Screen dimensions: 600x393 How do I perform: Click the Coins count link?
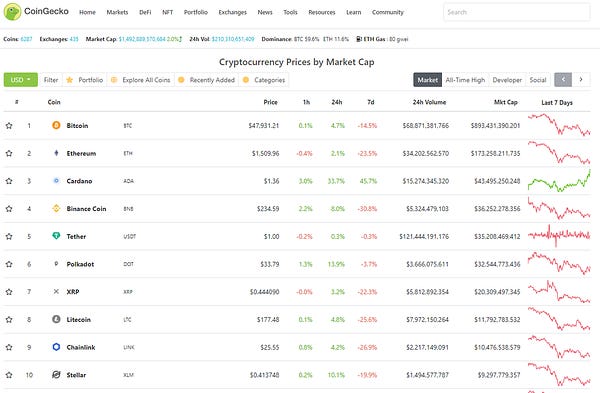tap(26, 39)
